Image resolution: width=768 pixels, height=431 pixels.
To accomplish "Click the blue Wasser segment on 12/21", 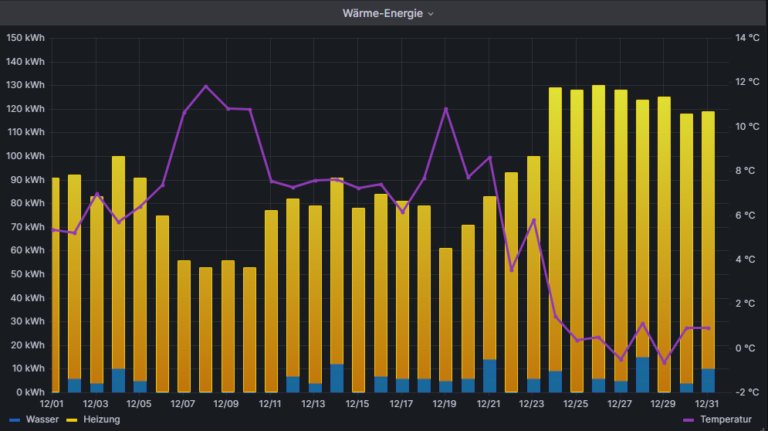I will pyautogui.click(x=489, y=376).
